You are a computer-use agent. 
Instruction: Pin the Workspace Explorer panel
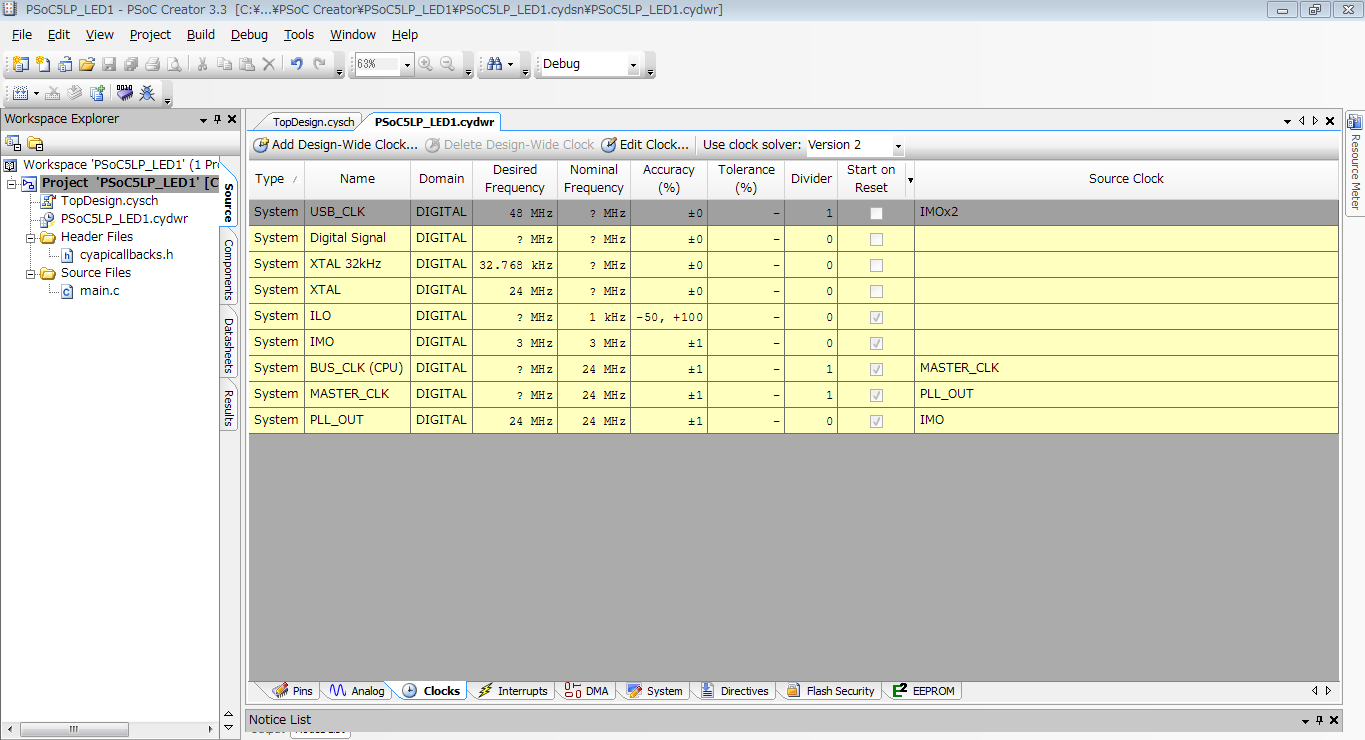click(x=218, y=119)
